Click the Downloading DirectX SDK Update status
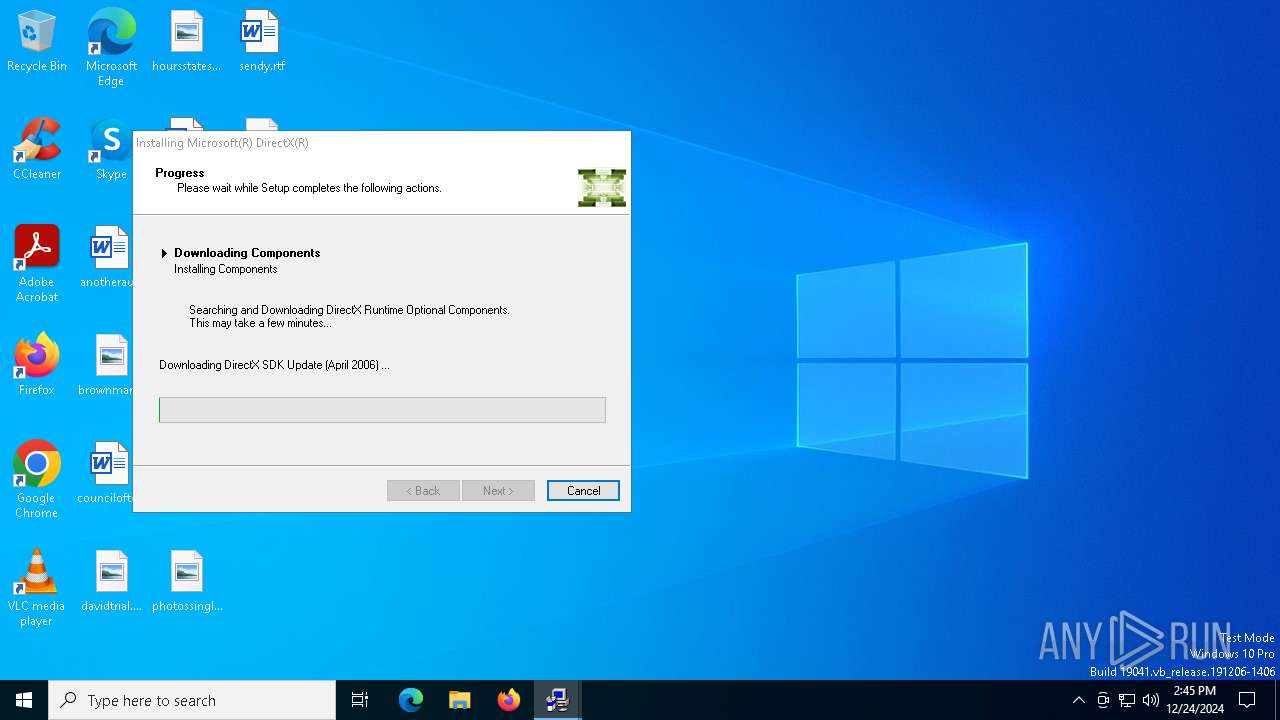 [274, 365]
